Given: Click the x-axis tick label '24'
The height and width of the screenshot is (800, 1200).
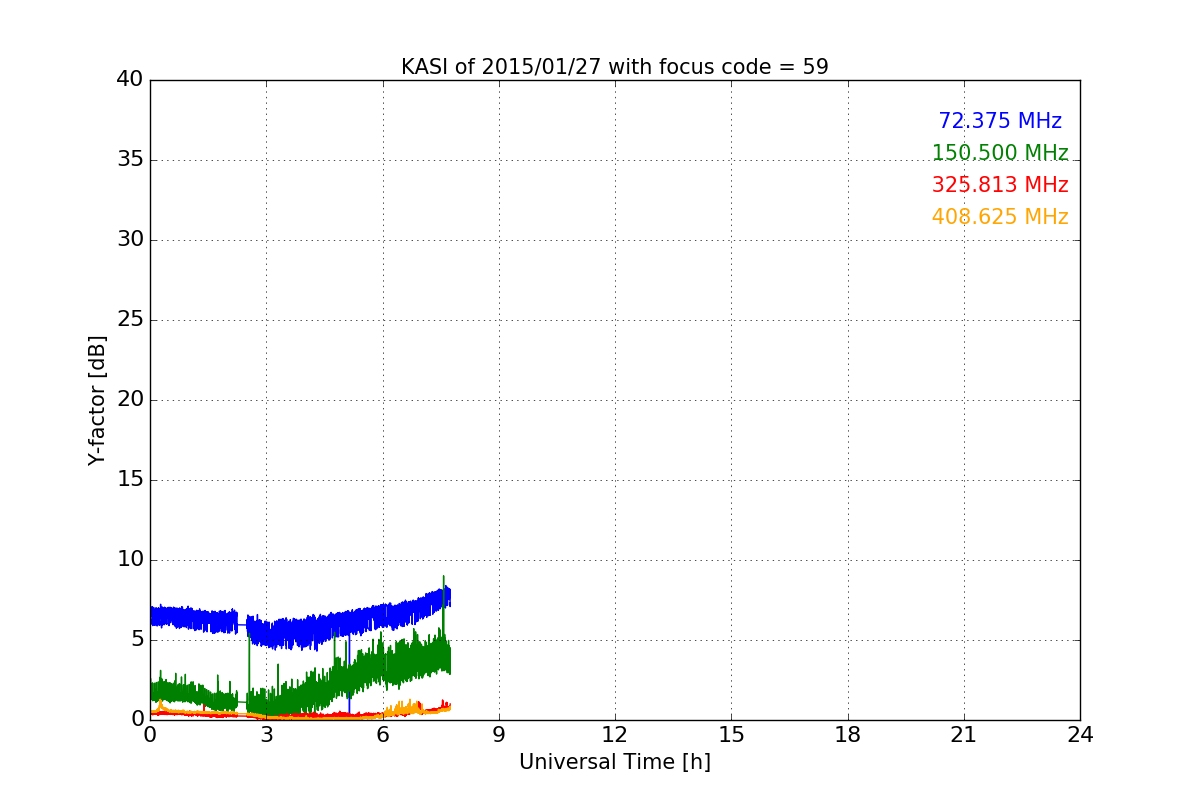Looking at the screenshot, I should click(x=1080, y=735).
